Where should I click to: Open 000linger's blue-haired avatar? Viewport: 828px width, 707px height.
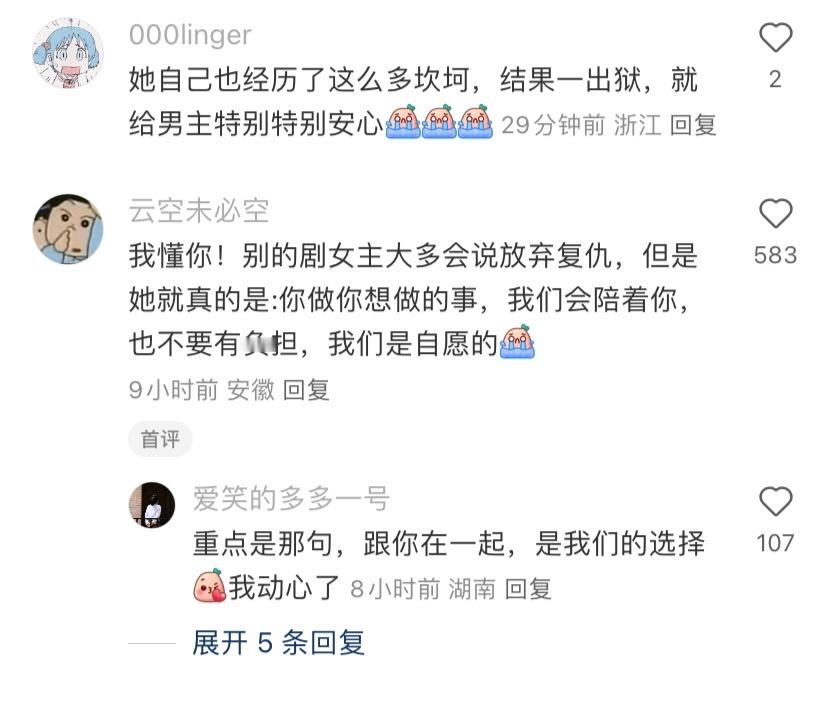tap(68, 53)
